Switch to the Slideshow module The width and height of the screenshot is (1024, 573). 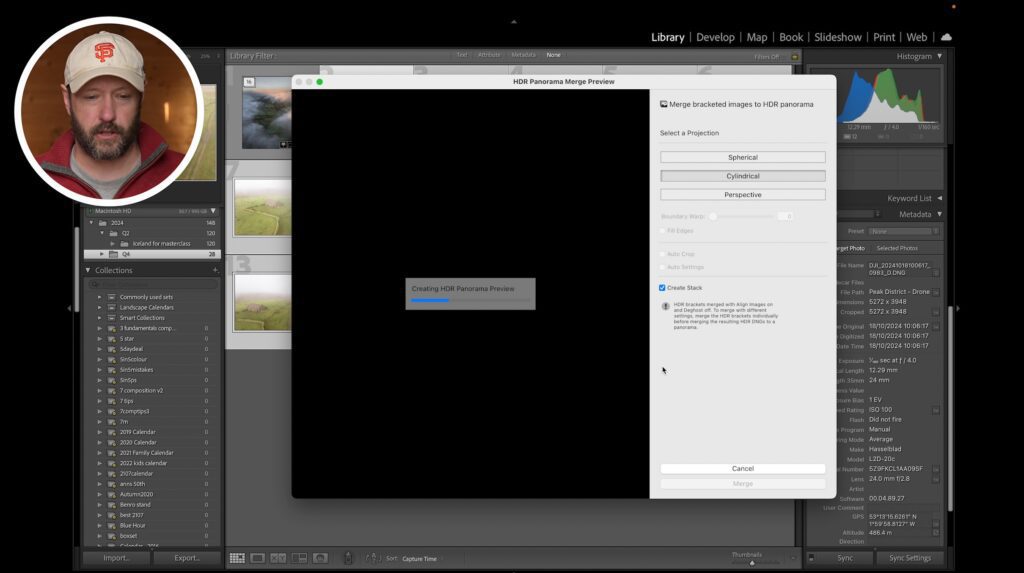(x=838, y=37)
